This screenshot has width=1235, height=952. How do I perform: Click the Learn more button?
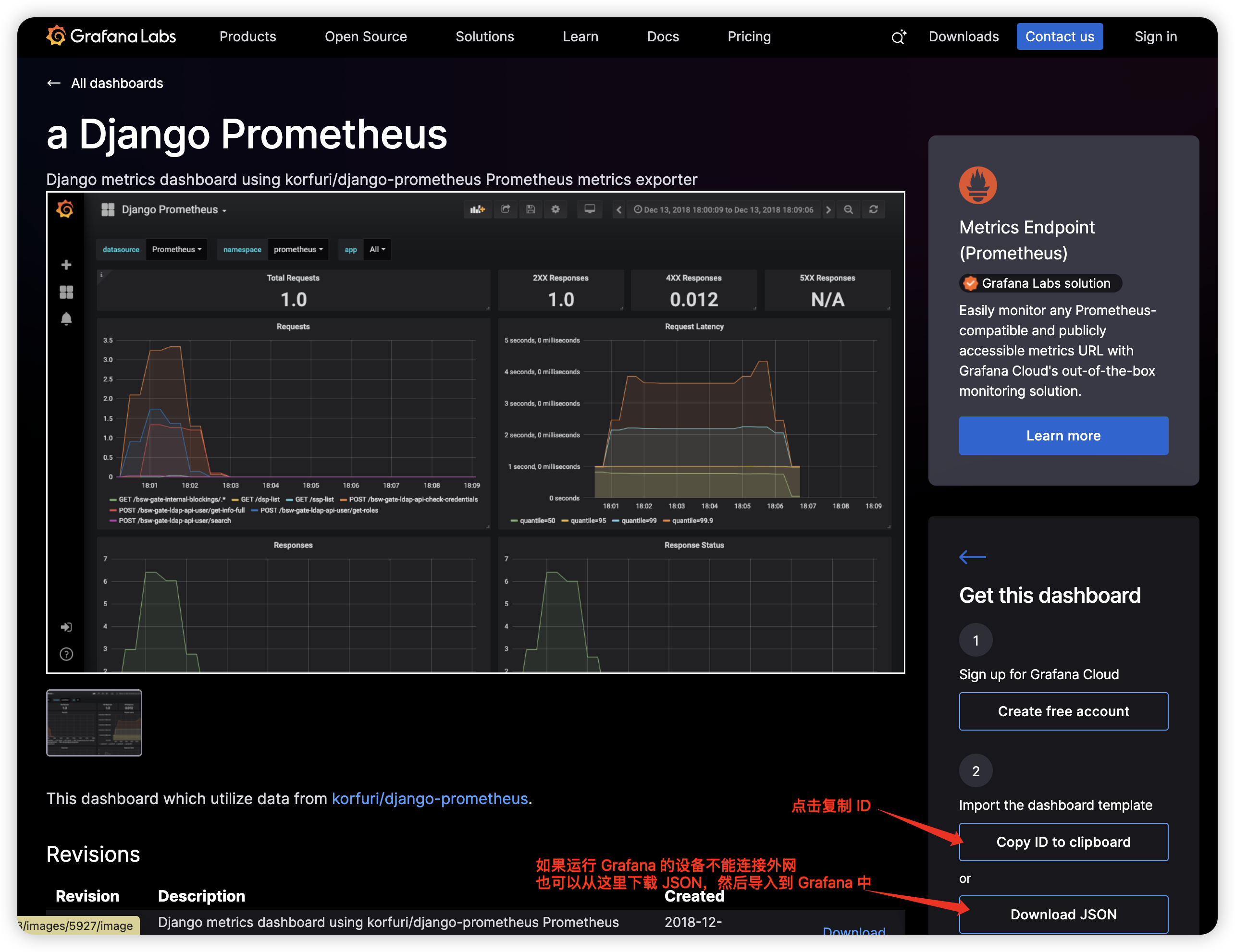[1063, 435]
